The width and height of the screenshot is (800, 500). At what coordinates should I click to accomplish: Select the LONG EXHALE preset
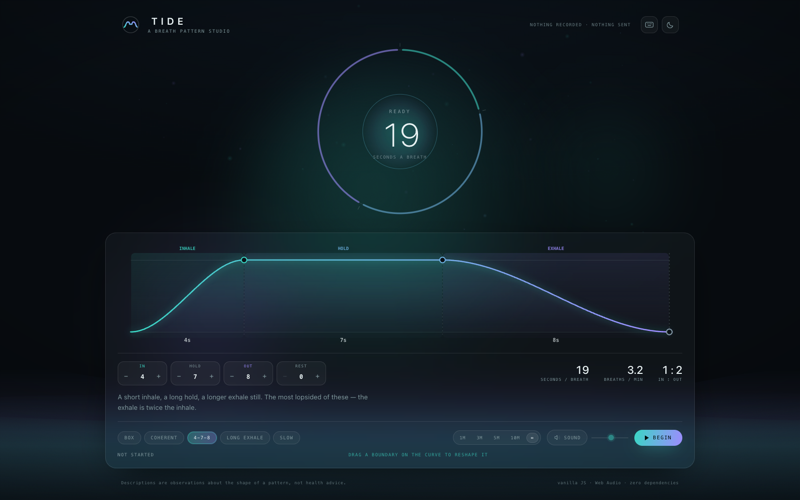[245, 438]
